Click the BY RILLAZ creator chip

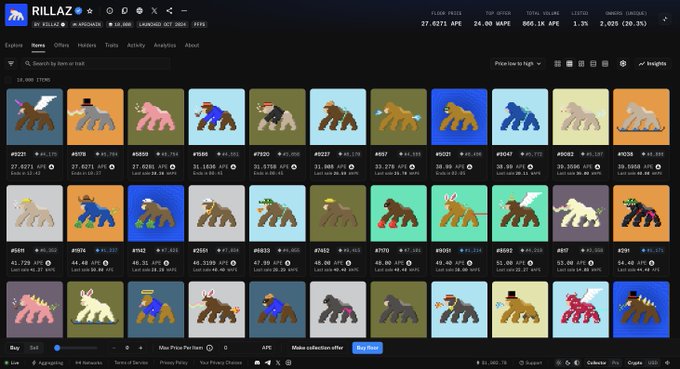[49, 24]
